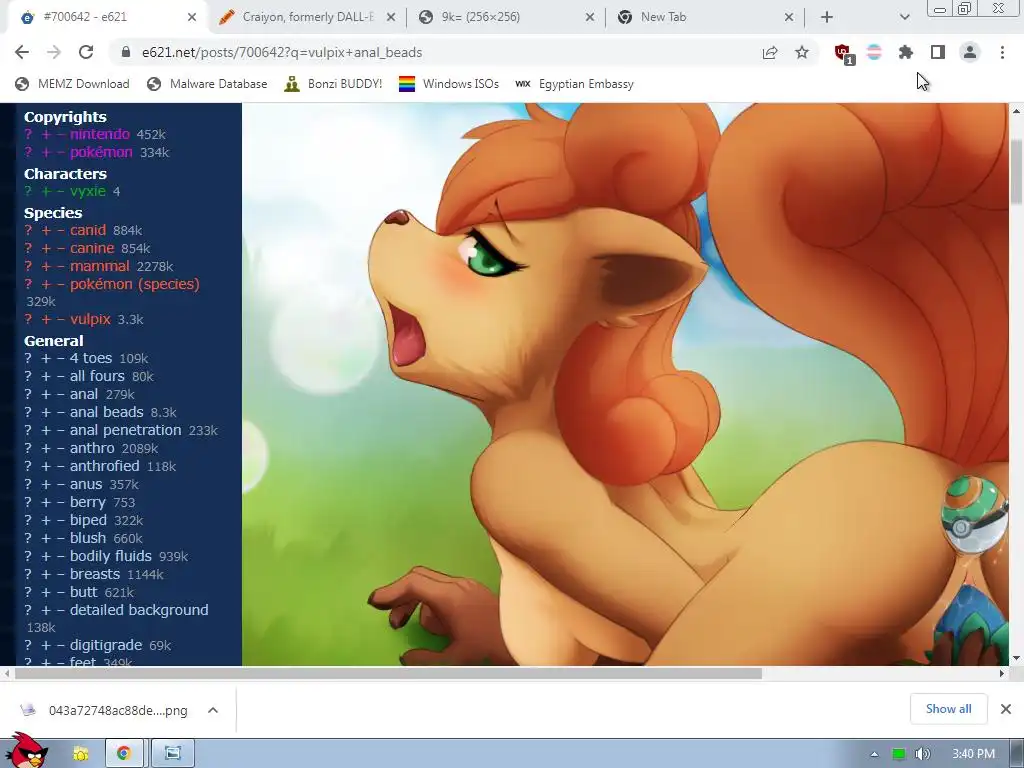Click the 4 toes general tag
The width and height of the screenshot is (1024, 768).
tap(91, 358)
